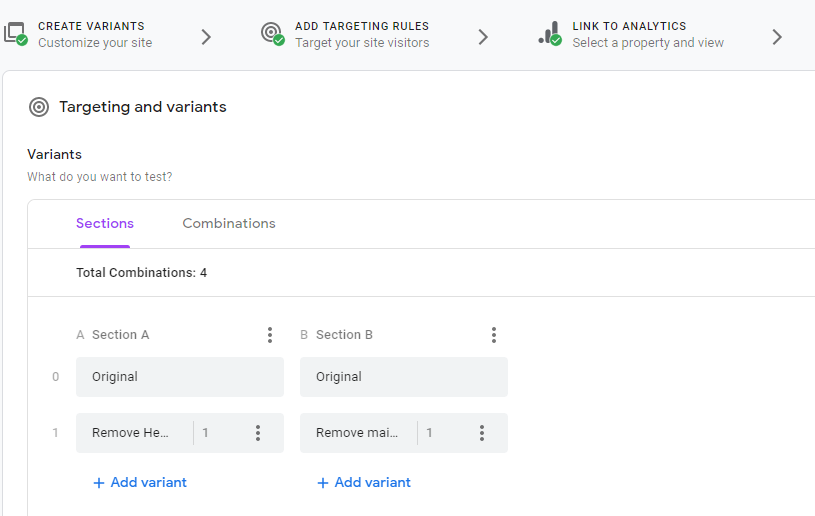Click the Section A title text
This screenshot has height=516, width=815.
click(x=121, y=335)
